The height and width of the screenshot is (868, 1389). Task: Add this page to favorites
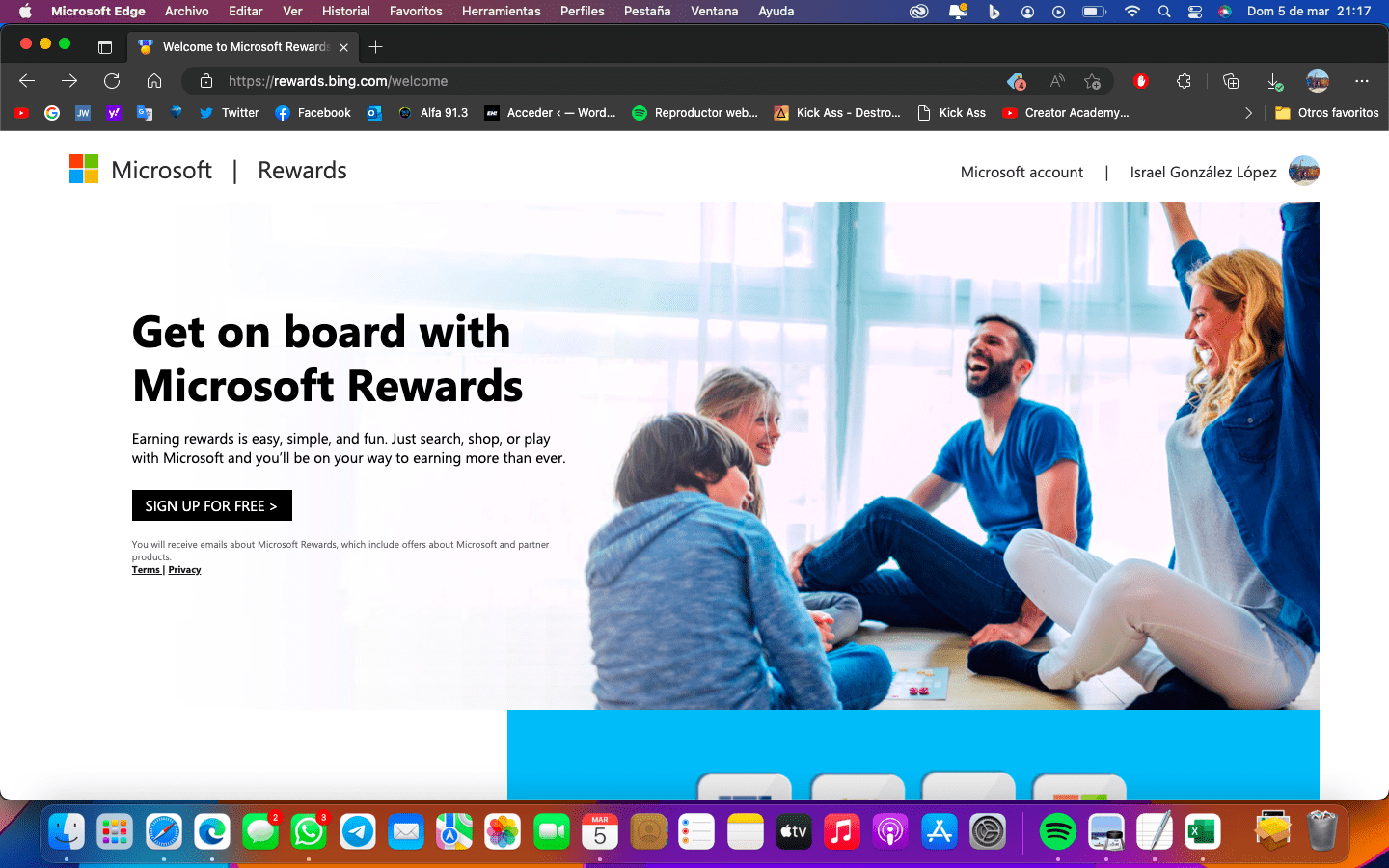(x=1092, y=81)
